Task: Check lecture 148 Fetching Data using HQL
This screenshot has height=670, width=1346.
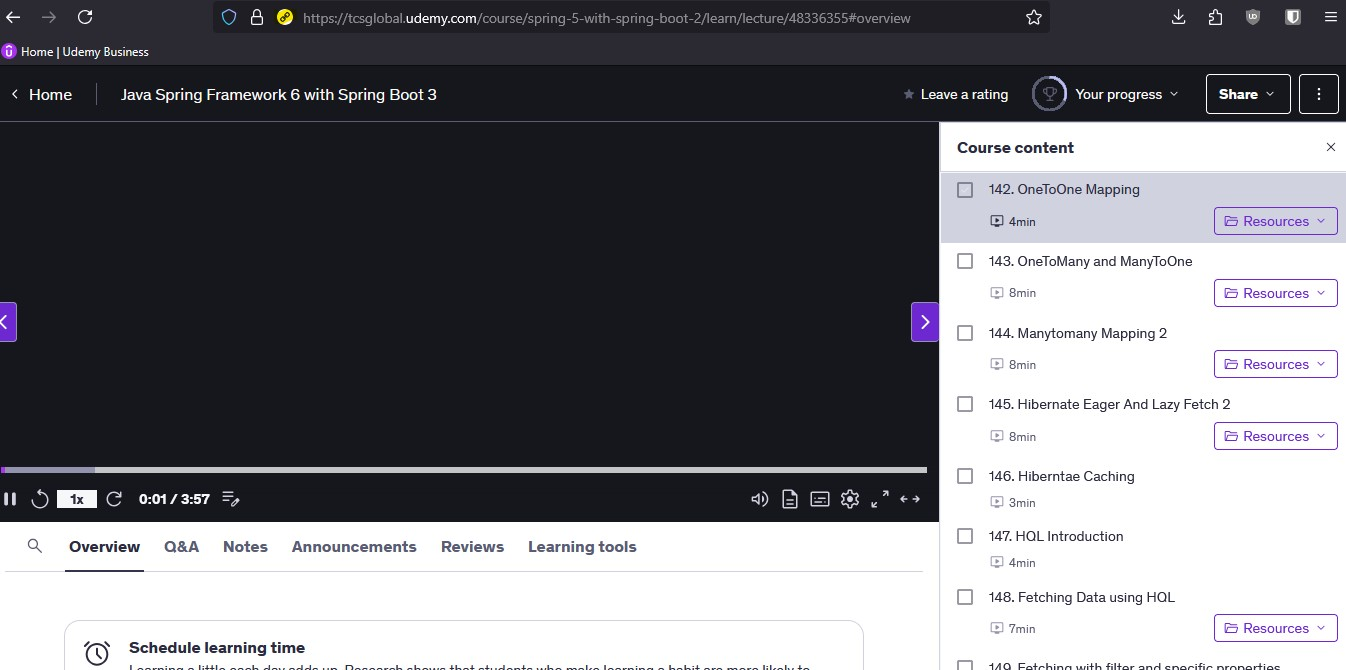Action: coord(965,597)
